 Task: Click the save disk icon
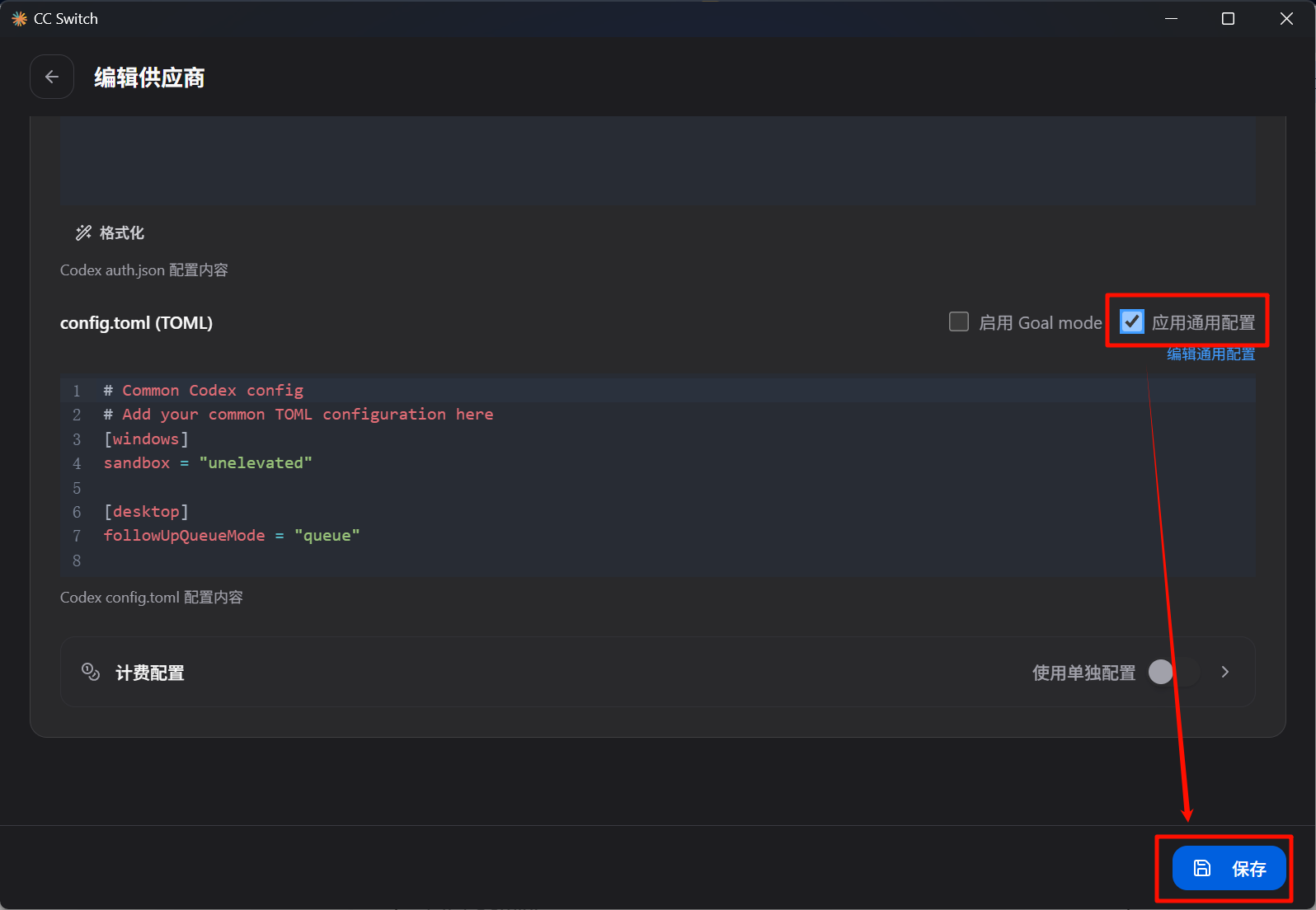pos(1202,868)
